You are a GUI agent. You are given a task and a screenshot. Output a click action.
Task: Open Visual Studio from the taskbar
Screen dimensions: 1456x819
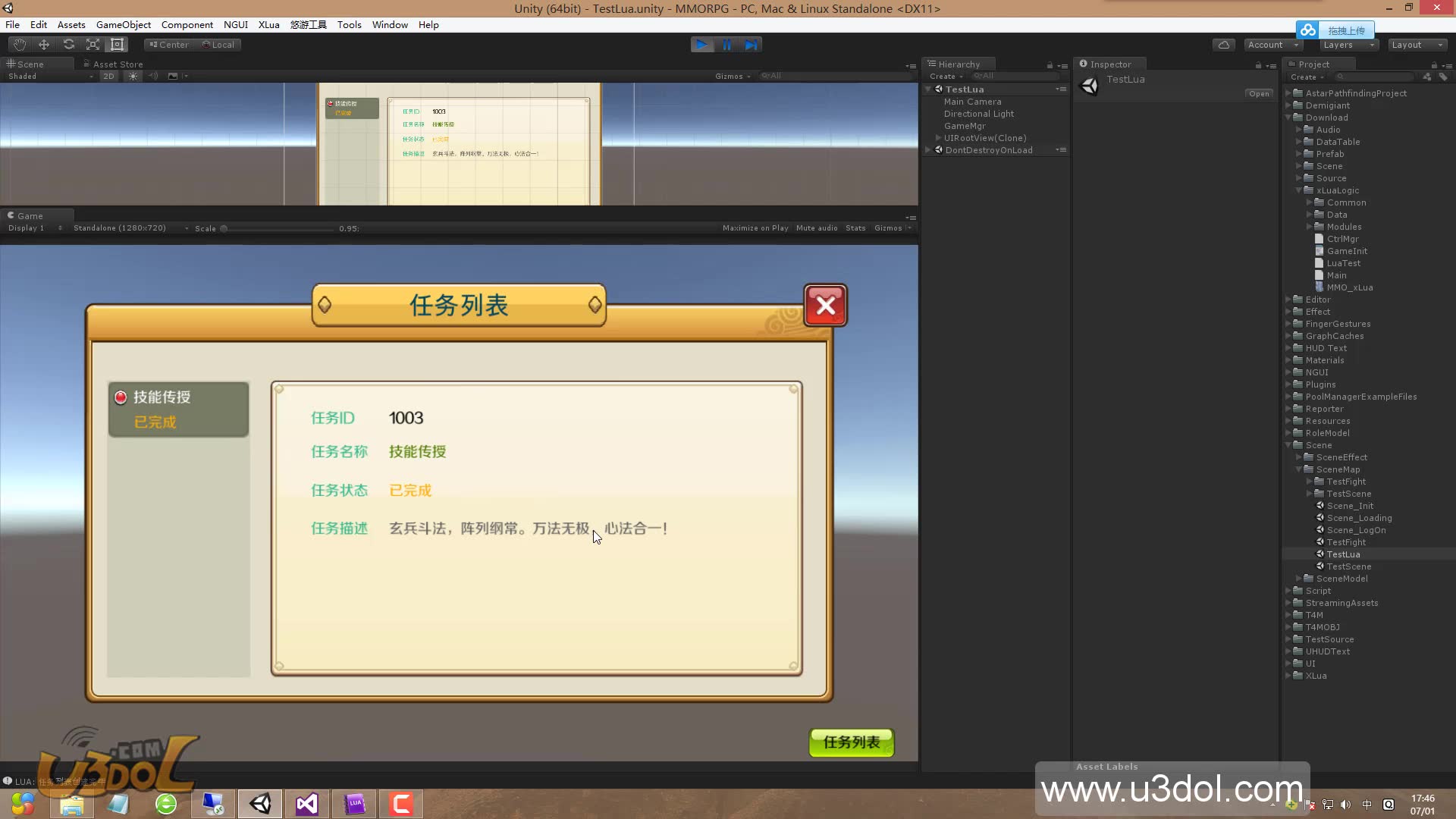(307, 803)
